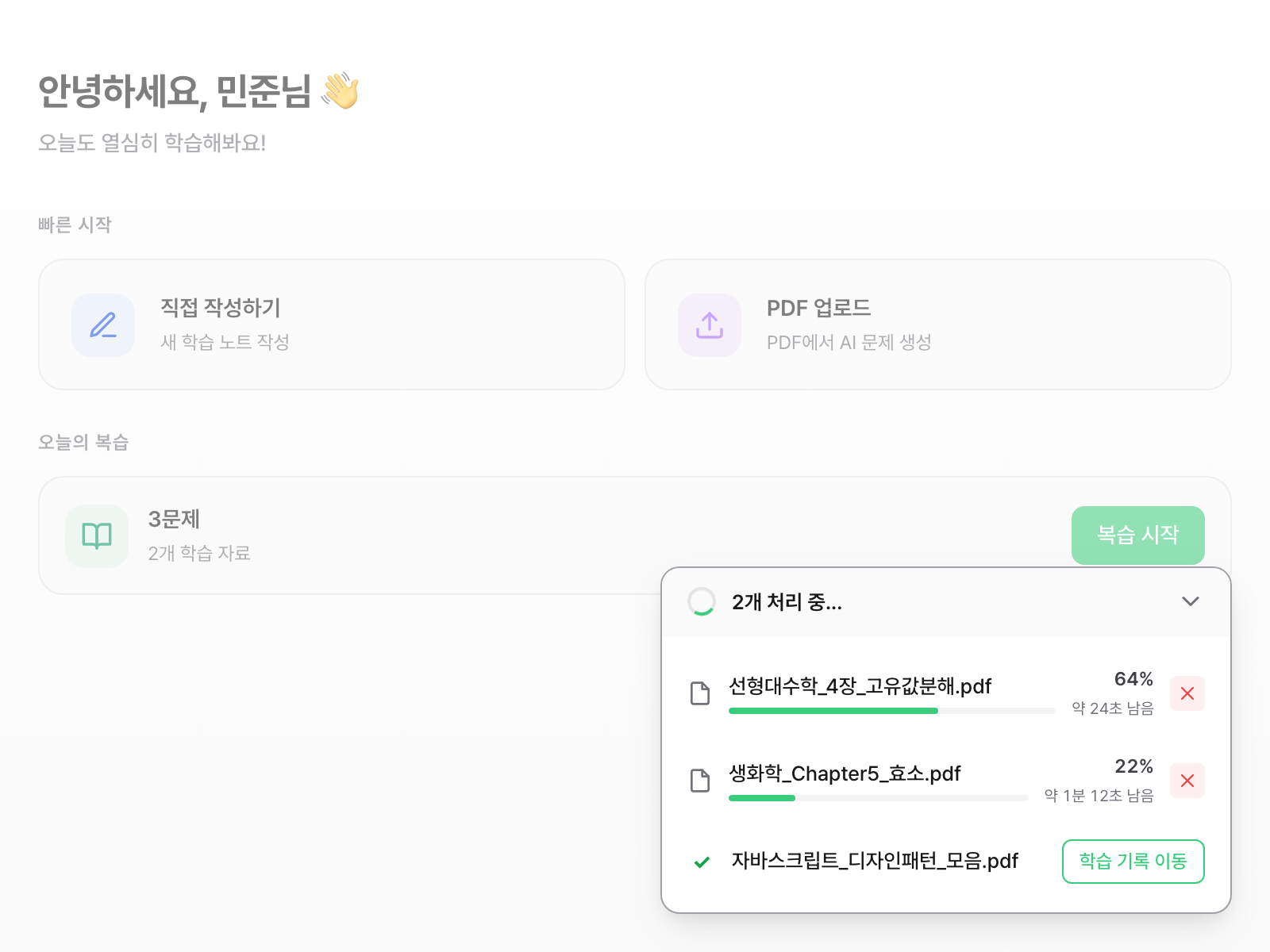The height and width of the screenshot is (952, 1270).
Task: Click the loading spinner icon in upload panel
Action: 702,601
